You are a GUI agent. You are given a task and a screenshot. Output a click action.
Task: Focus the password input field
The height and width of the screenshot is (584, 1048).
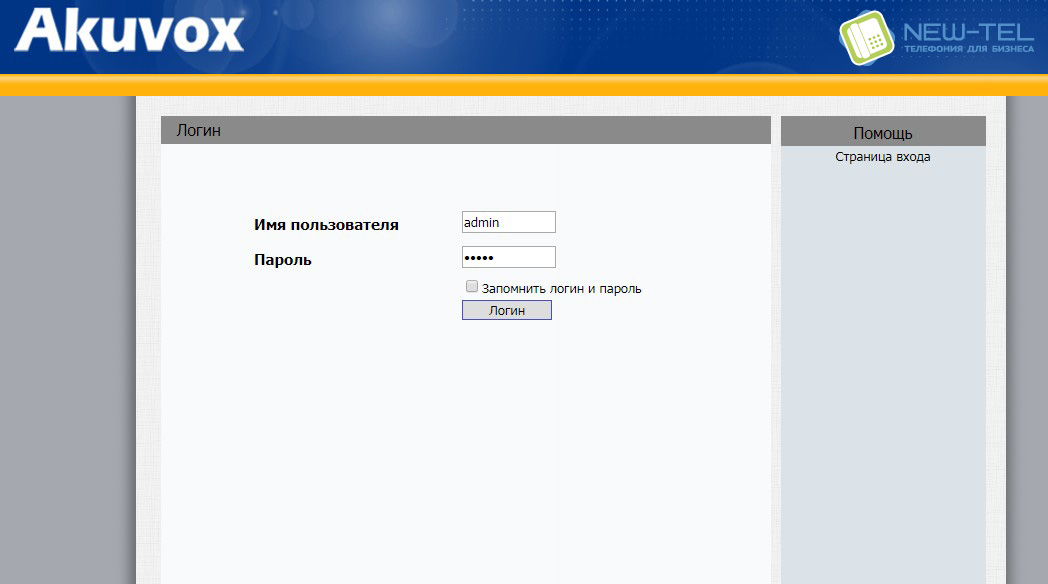pyautogui.click(x=508, y=257)
